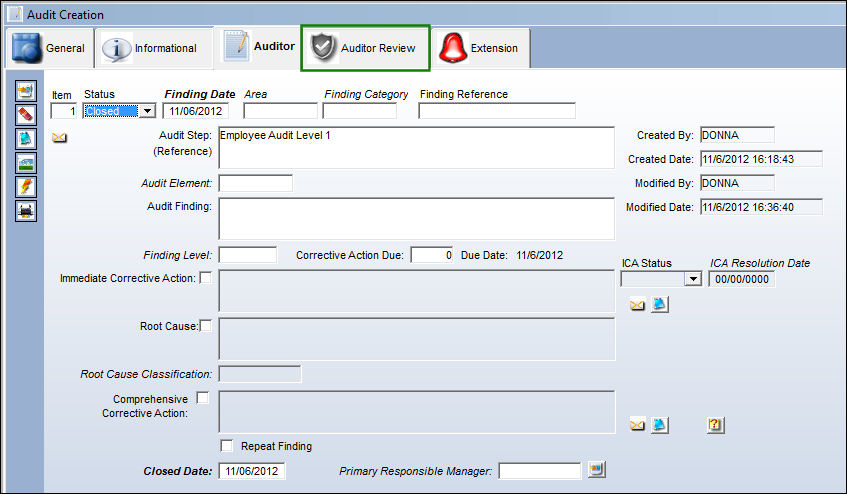Enable the Comprehensive Corrective Action checkbox
847x494 pixels.
point(203,398)
